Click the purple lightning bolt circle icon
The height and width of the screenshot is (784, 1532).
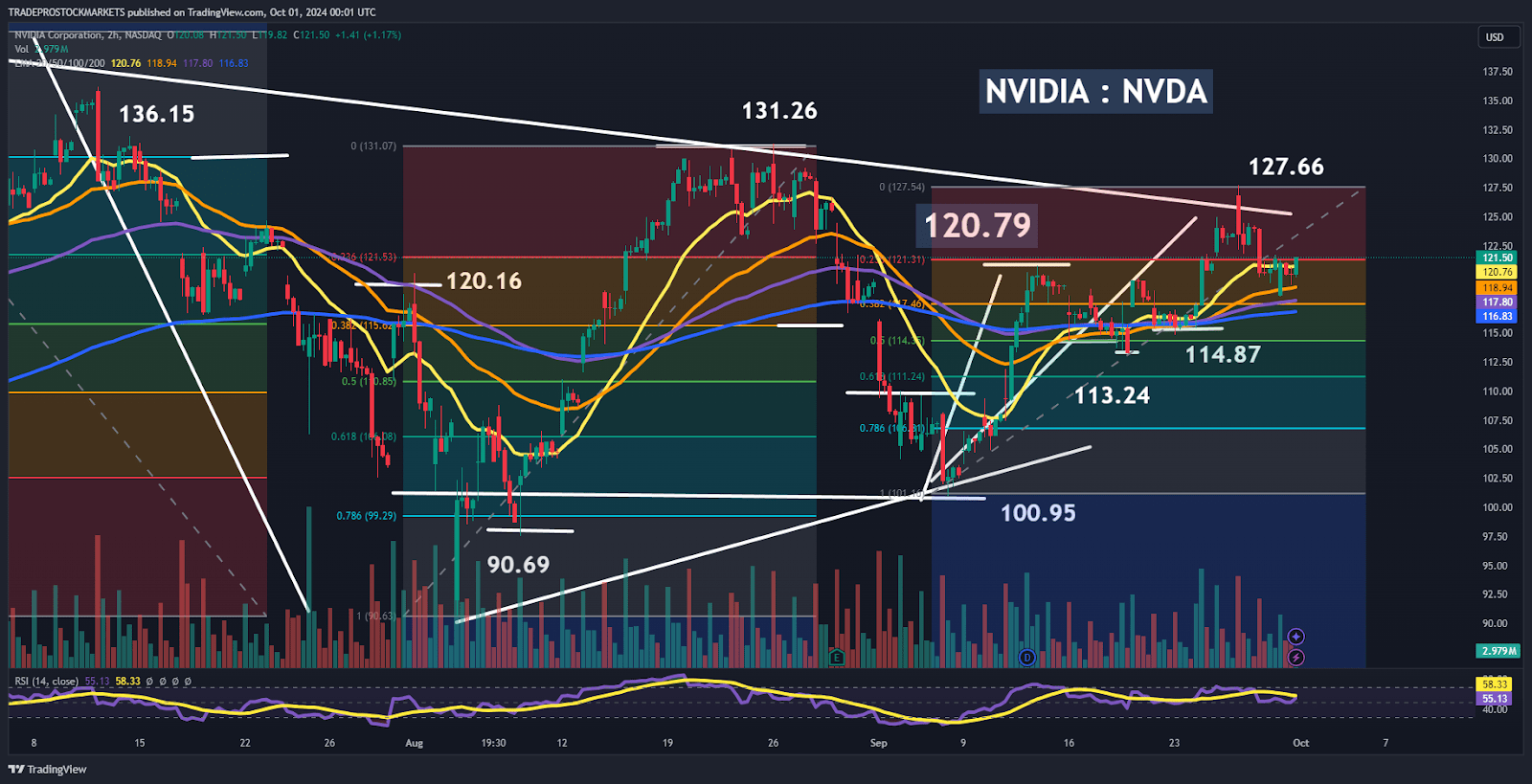[1295, 658]
